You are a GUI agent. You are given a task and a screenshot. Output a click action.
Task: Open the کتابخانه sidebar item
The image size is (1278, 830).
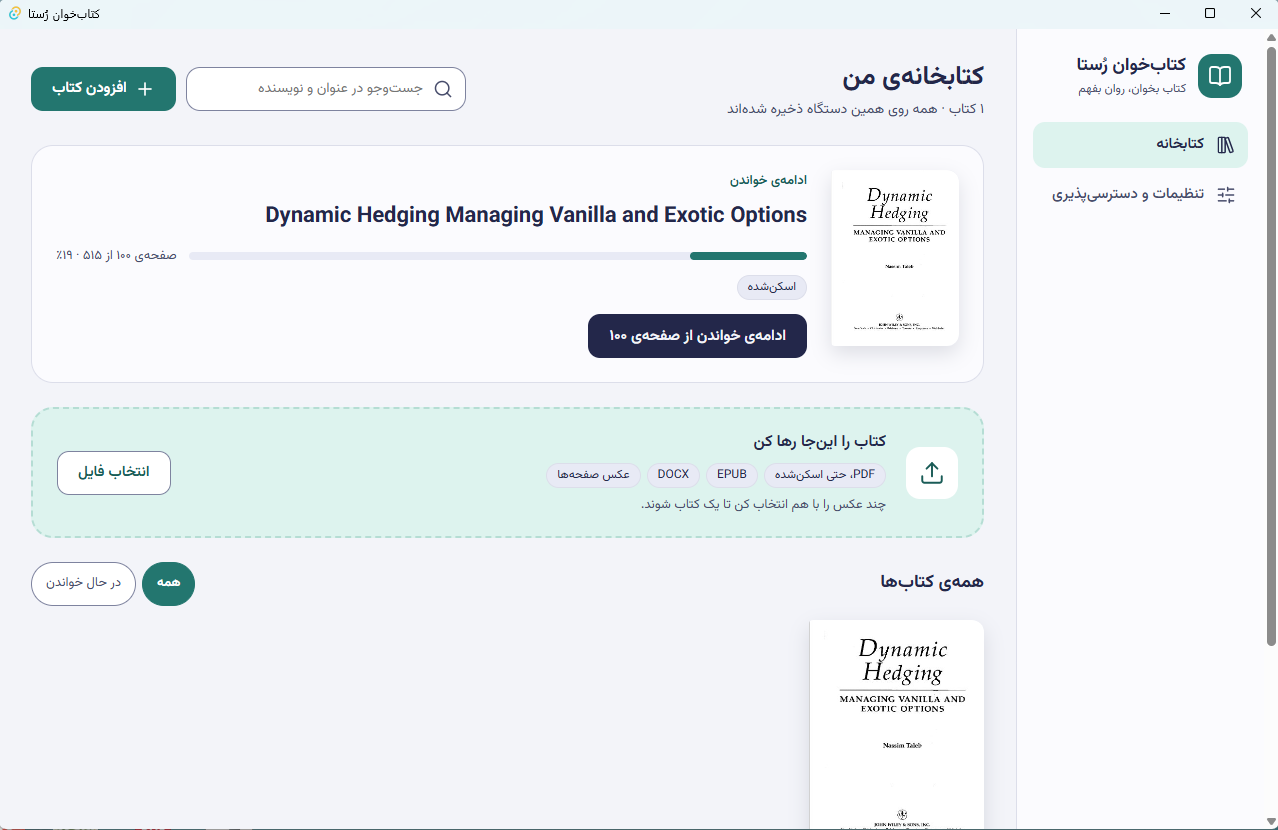pyautogui.click(x=1140, y=144)
